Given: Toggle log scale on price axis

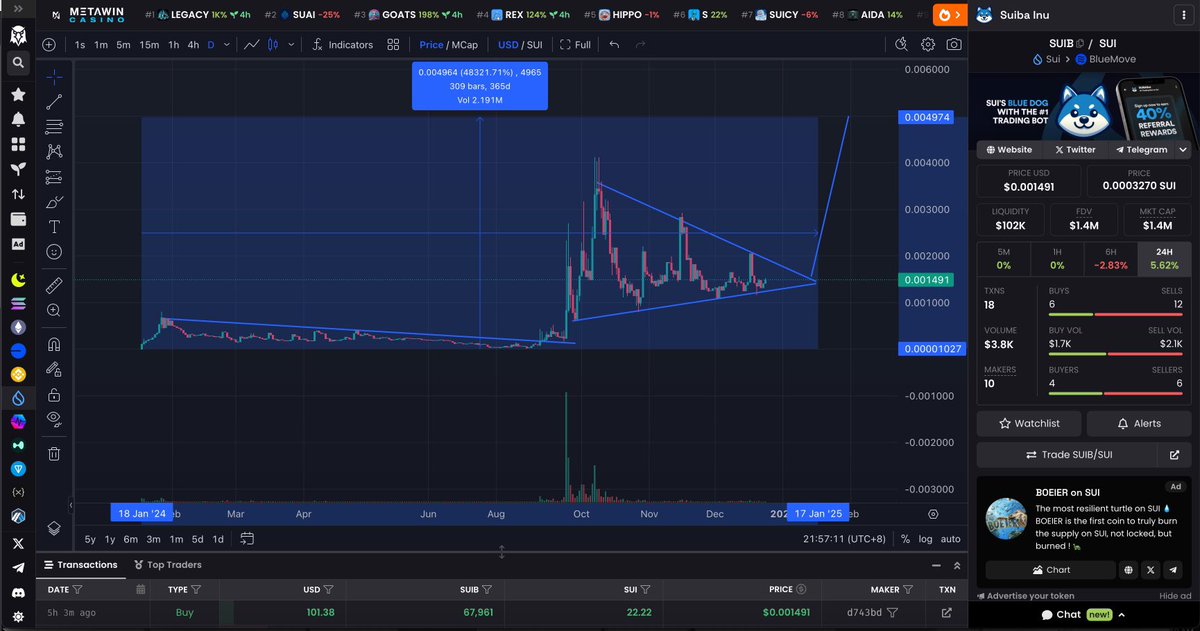Looking at the screenshot, I should [x=926, y=539].
